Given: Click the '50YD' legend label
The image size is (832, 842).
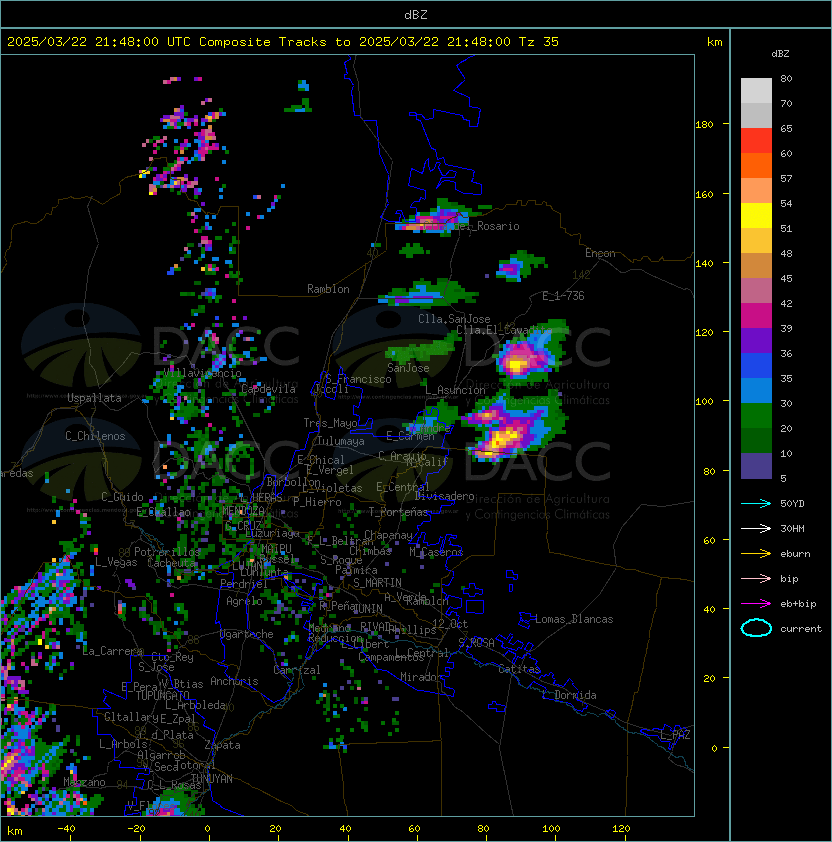Looking at the screenshot, I should coord(792,504).
